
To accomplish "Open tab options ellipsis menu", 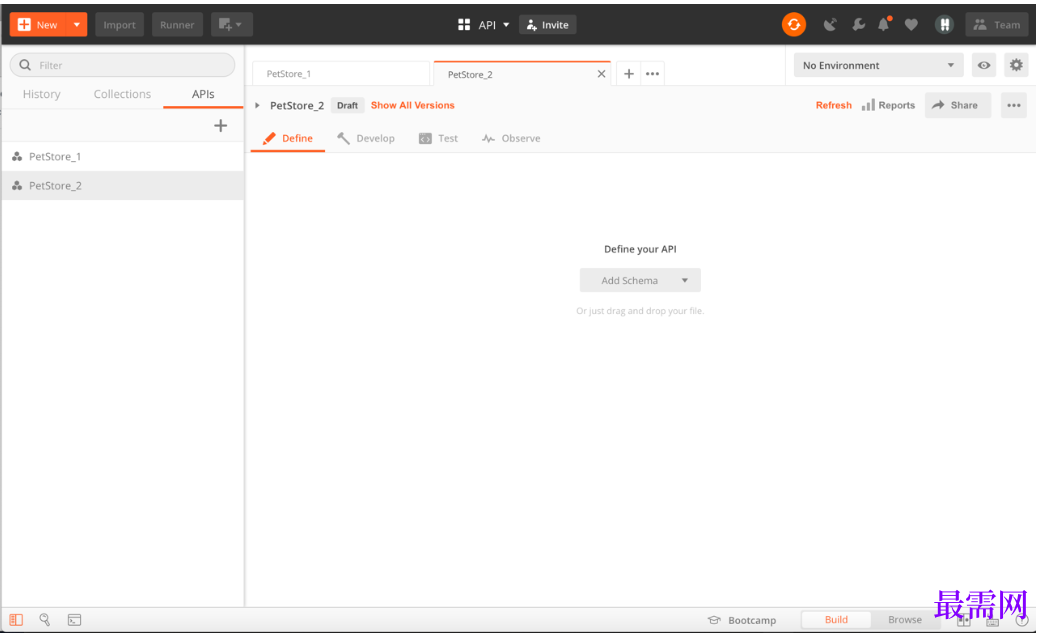I will click(652, 74).
